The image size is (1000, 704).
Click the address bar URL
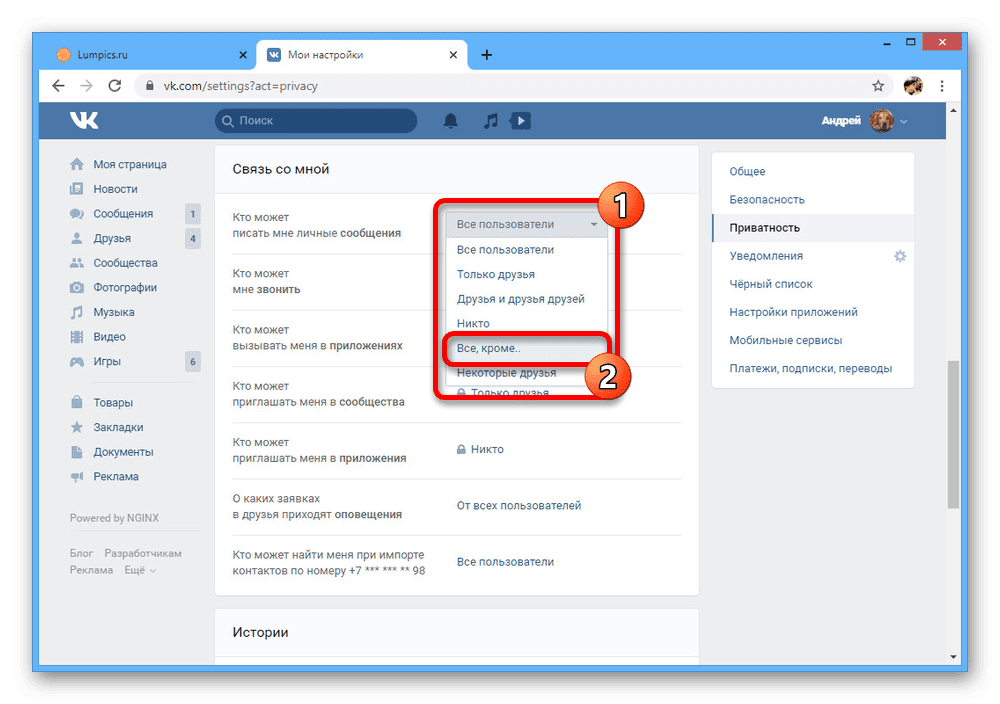click(x=240, y=86)
